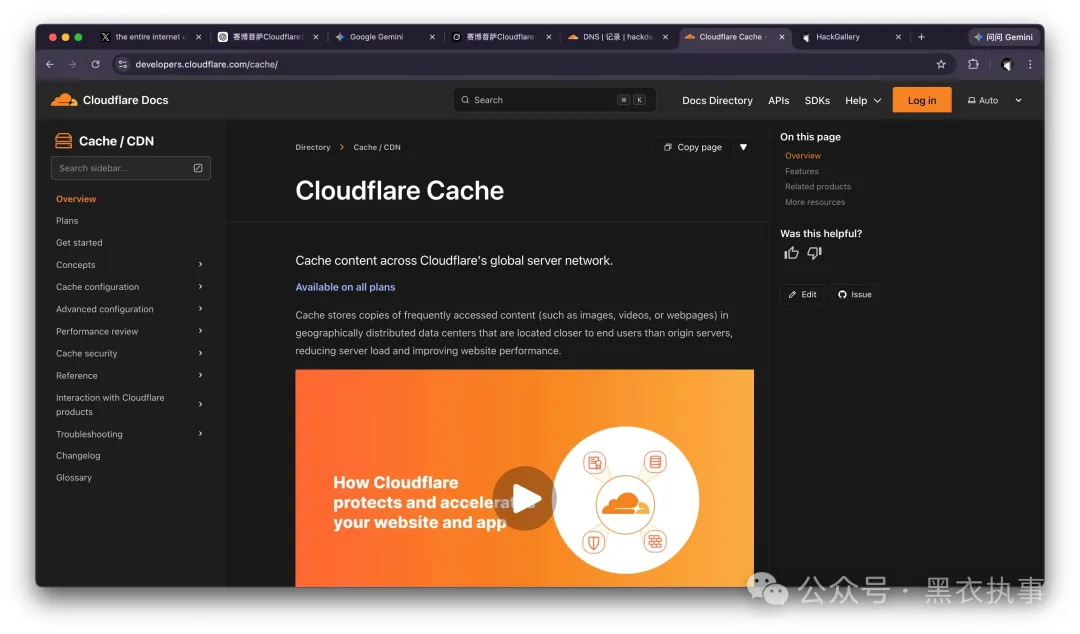Click Directory breadcrumb link
Screen dimensions: 1080x634
(313, 147)
